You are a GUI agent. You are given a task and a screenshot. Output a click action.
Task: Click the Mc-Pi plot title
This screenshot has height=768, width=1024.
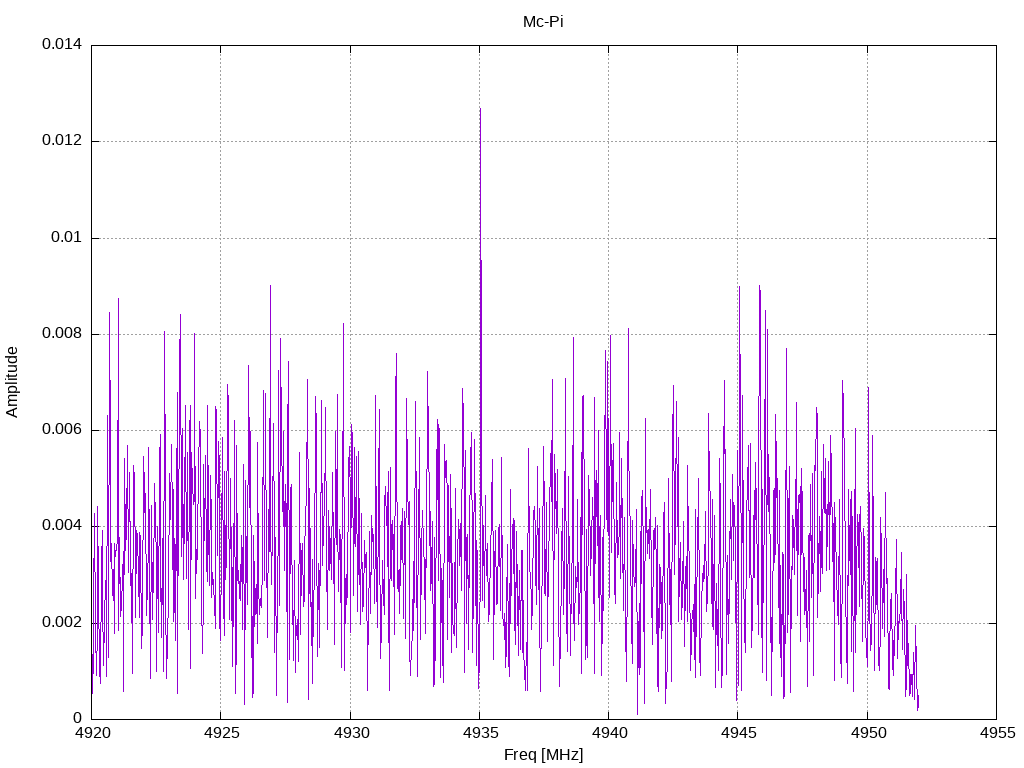click(543, 22)
